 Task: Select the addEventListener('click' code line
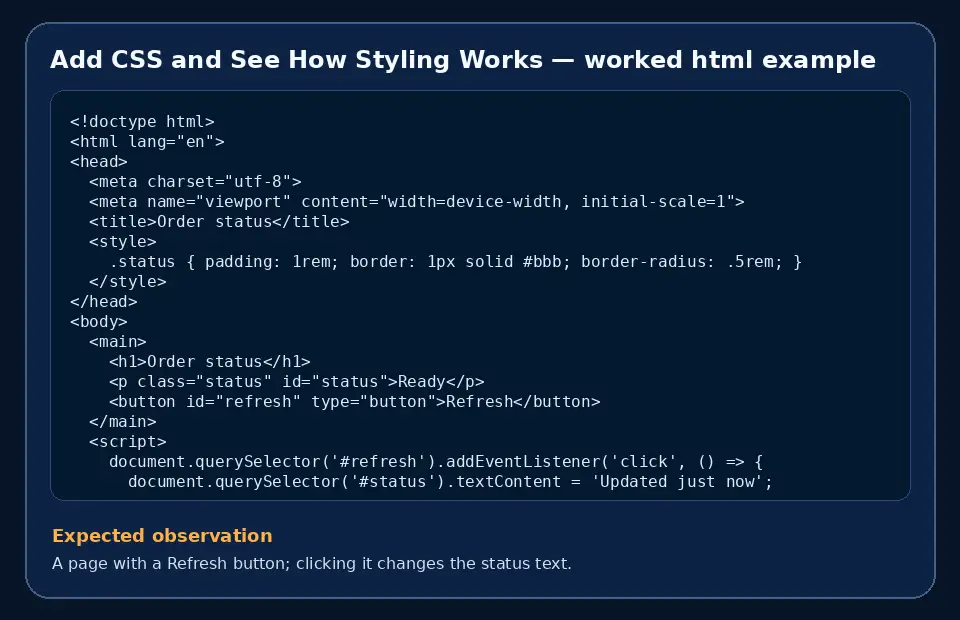[436, 462]
